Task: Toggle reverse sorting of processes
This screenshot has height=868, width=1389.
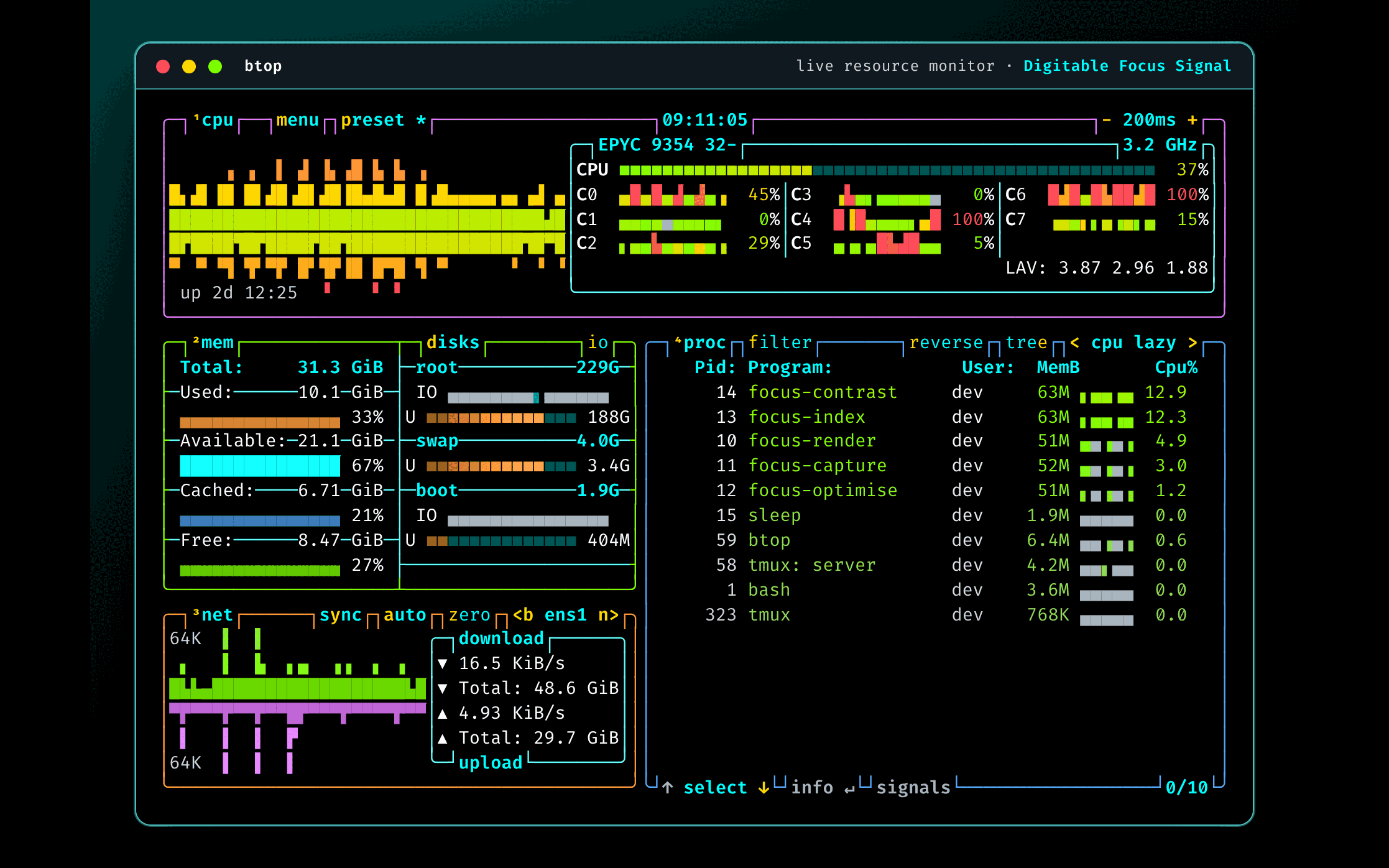Action: [x=946, y=343]
